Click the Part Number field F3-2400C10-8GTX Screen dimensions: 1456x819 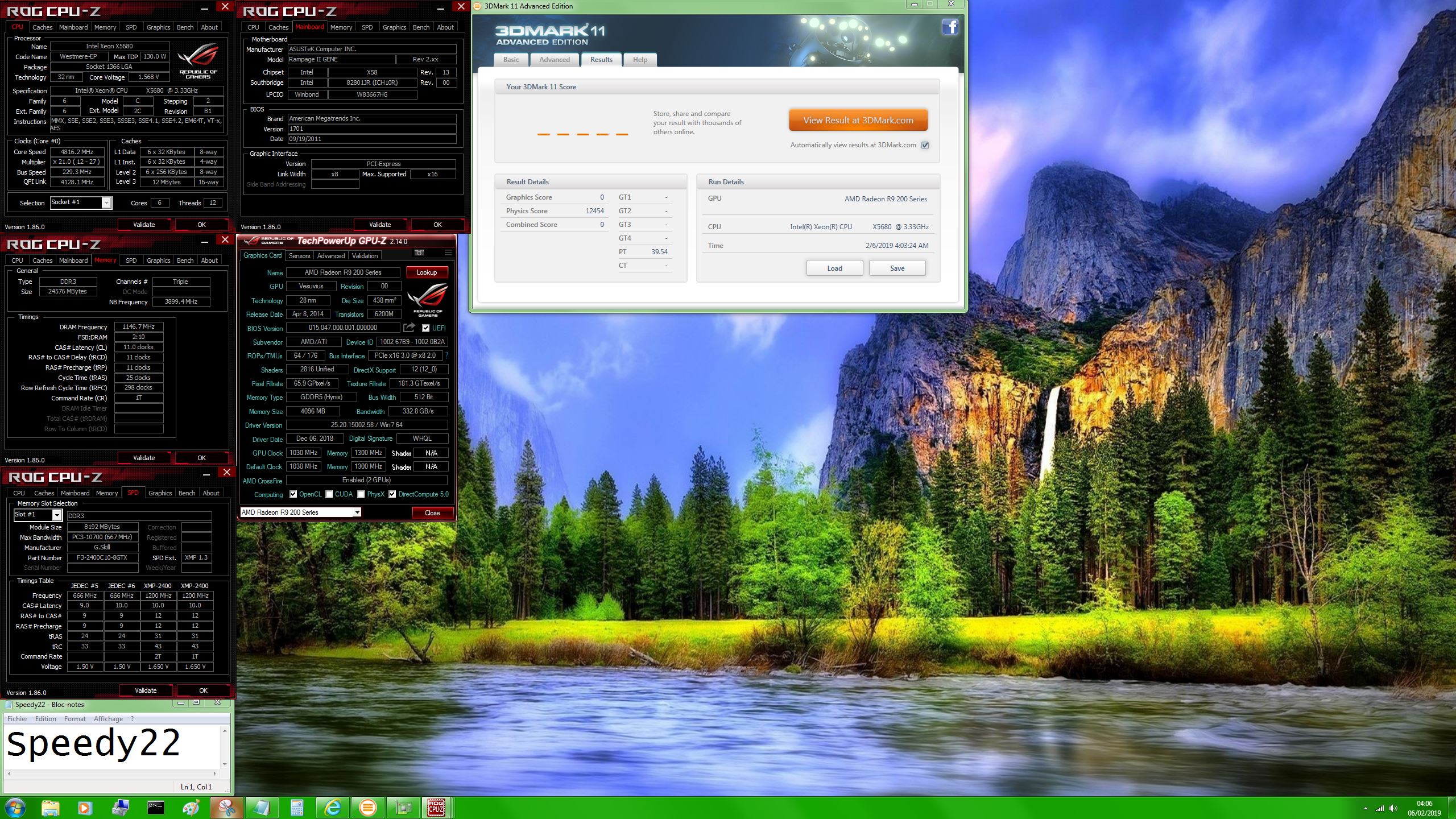[102, 558]
